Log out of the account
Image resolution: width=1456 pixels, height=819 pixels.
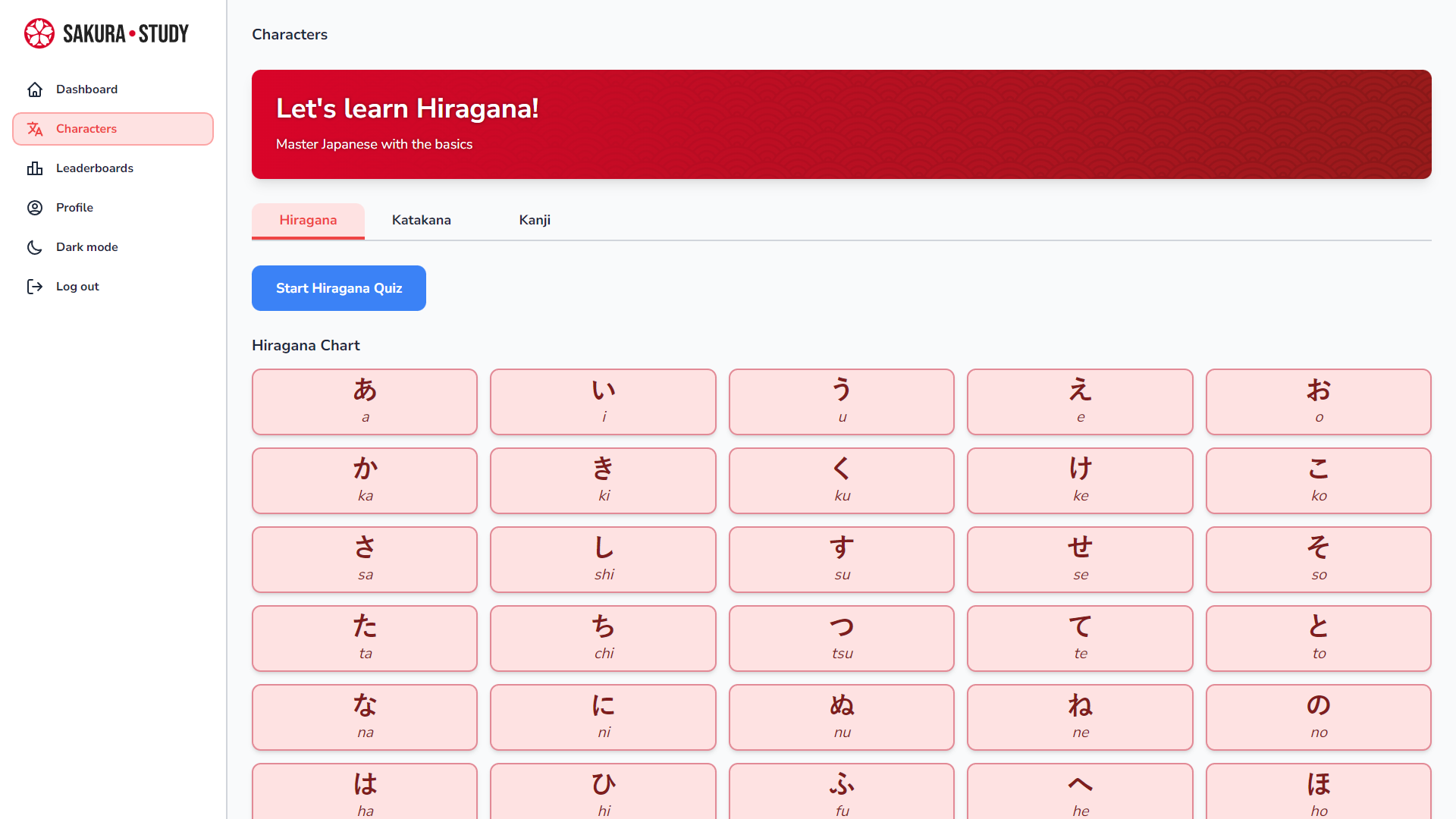[x=113, y=287]
